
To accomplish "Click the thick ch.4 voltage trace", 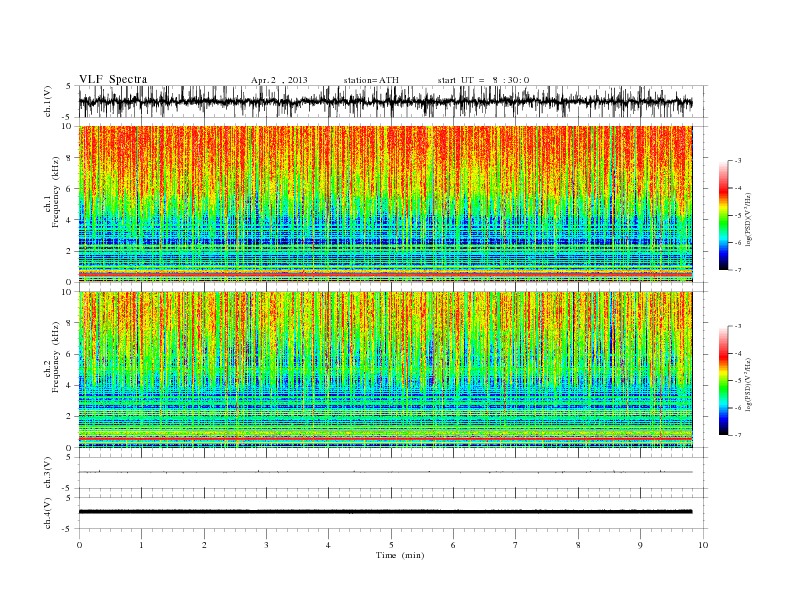I will tap(385, 512).
